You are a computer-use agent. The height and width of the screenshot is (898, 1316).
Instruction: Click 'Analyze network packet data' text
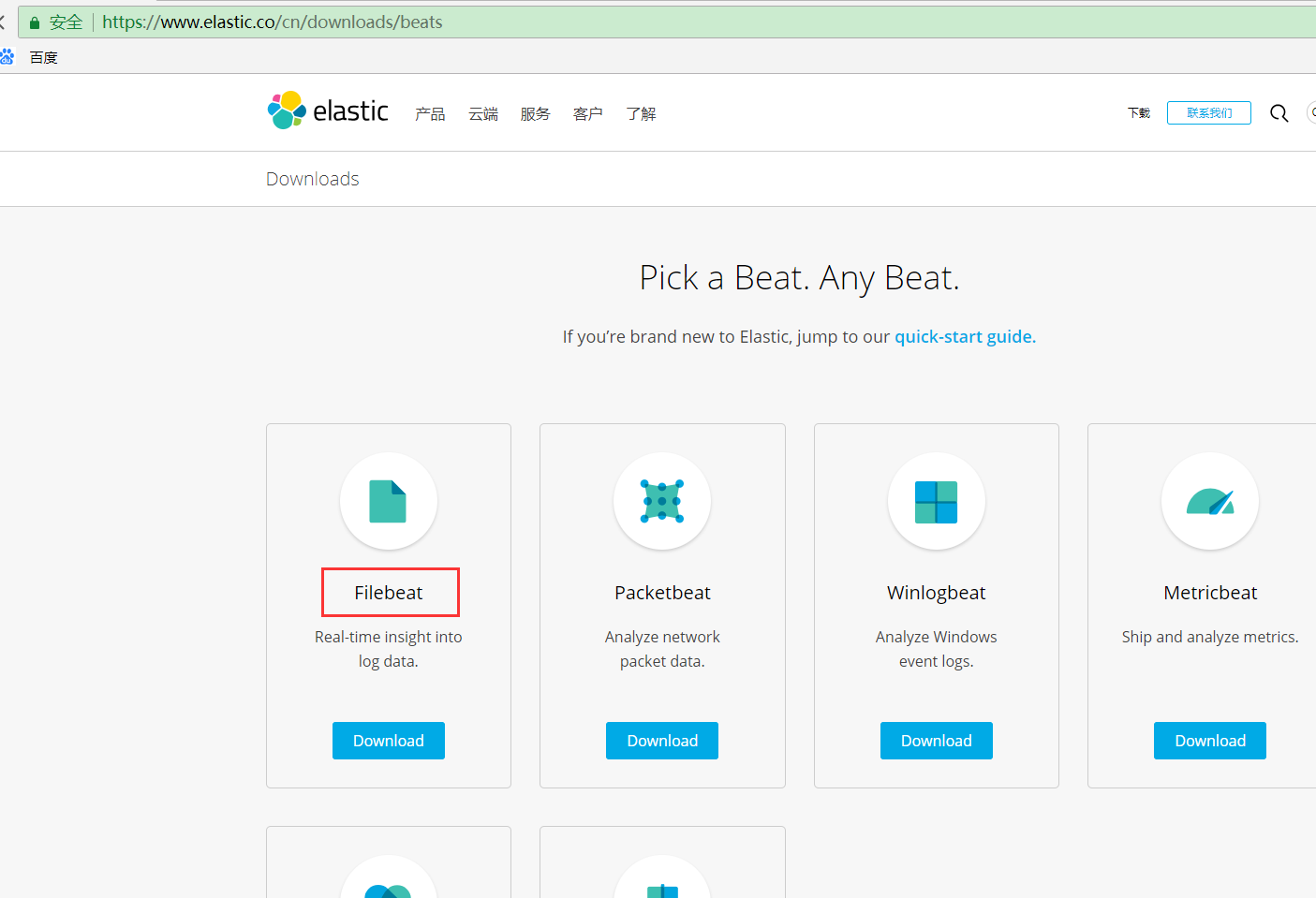point(662,649)
